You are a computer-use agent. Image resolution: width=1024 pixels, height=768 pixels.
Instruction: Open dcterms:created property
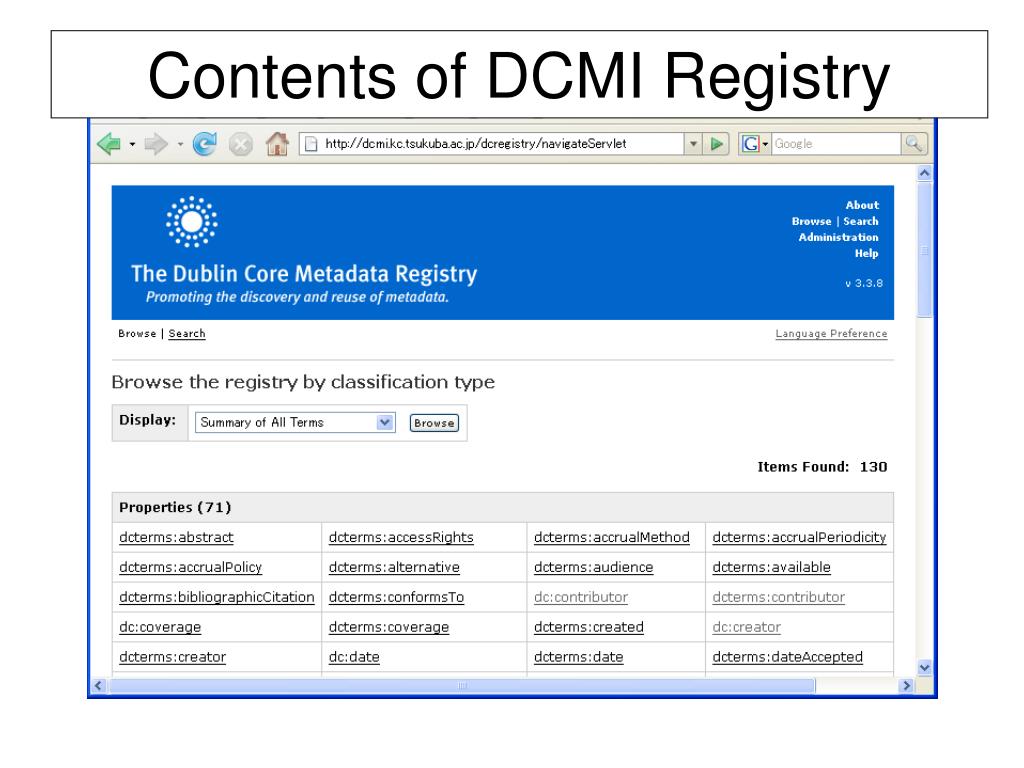[588, 628]
